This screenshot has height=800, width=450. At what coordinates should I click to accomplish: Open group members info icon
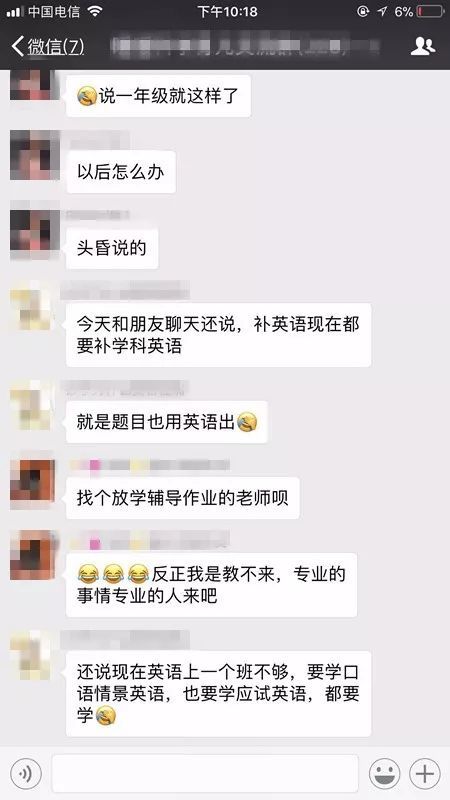[x=422, y=46]
